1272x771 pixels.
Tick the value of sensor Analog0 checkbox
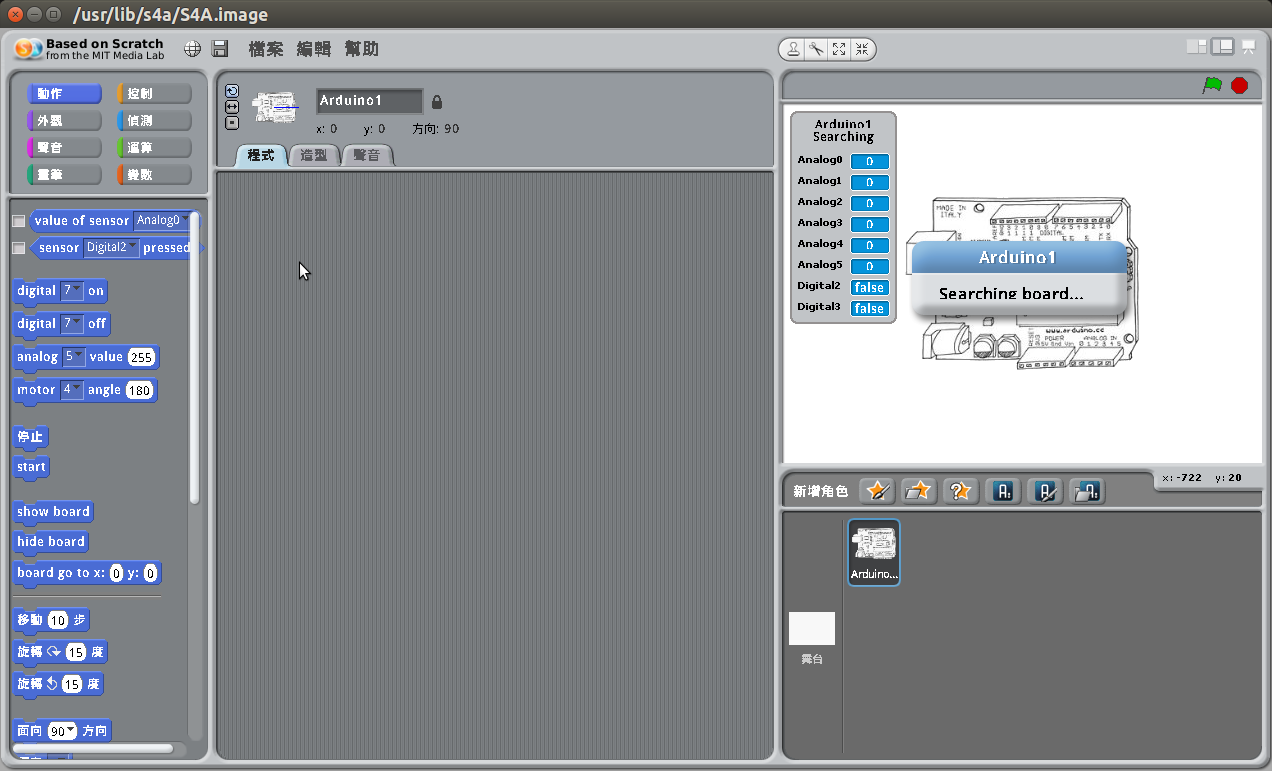(x=18, y=221)
